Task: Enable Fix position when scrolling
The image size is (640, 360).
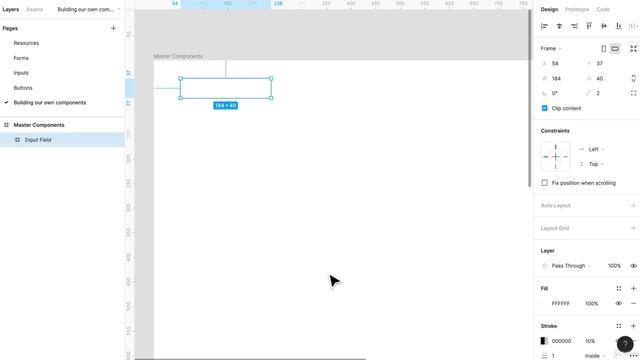Action: click(544, 183)
